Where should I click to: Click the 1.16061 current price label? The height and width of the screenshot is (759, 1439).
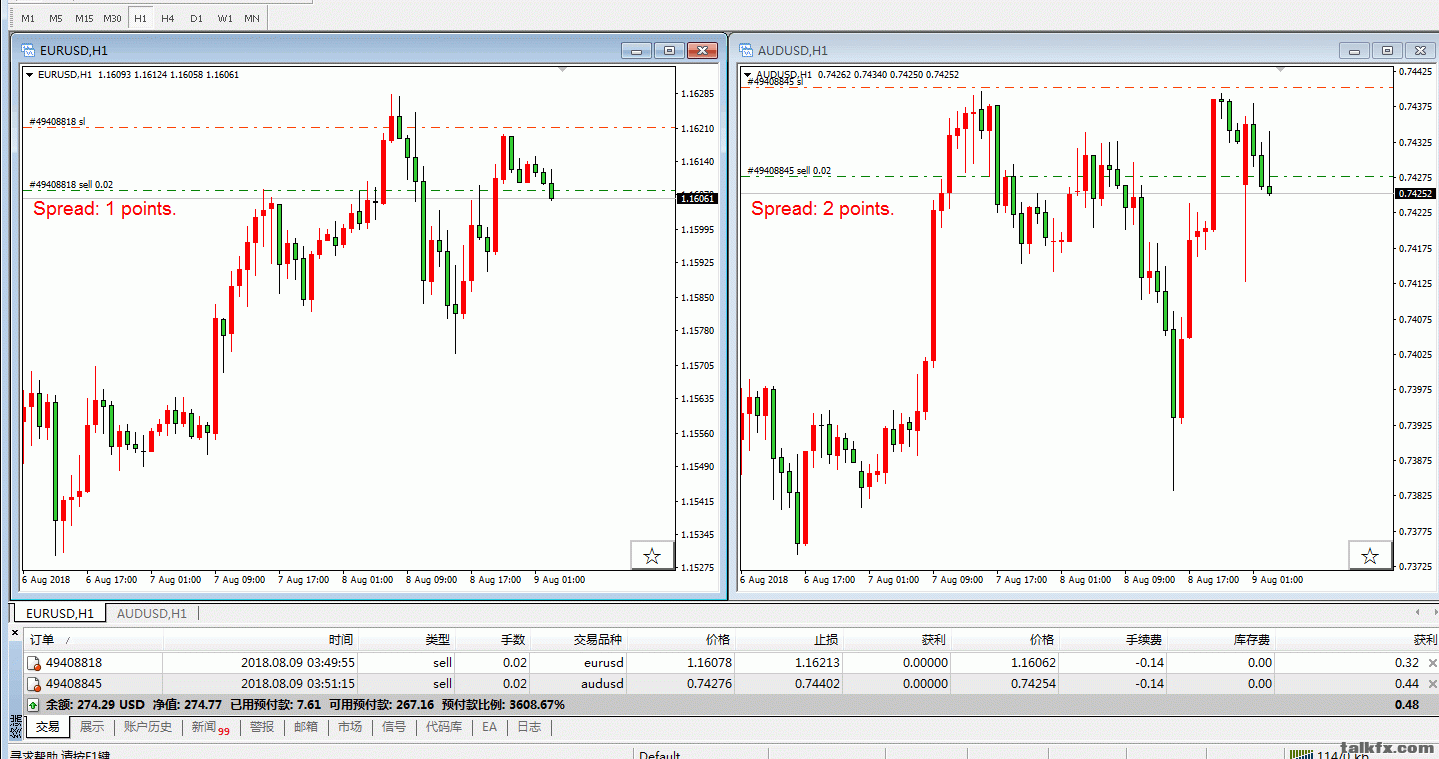coord(697,198)
